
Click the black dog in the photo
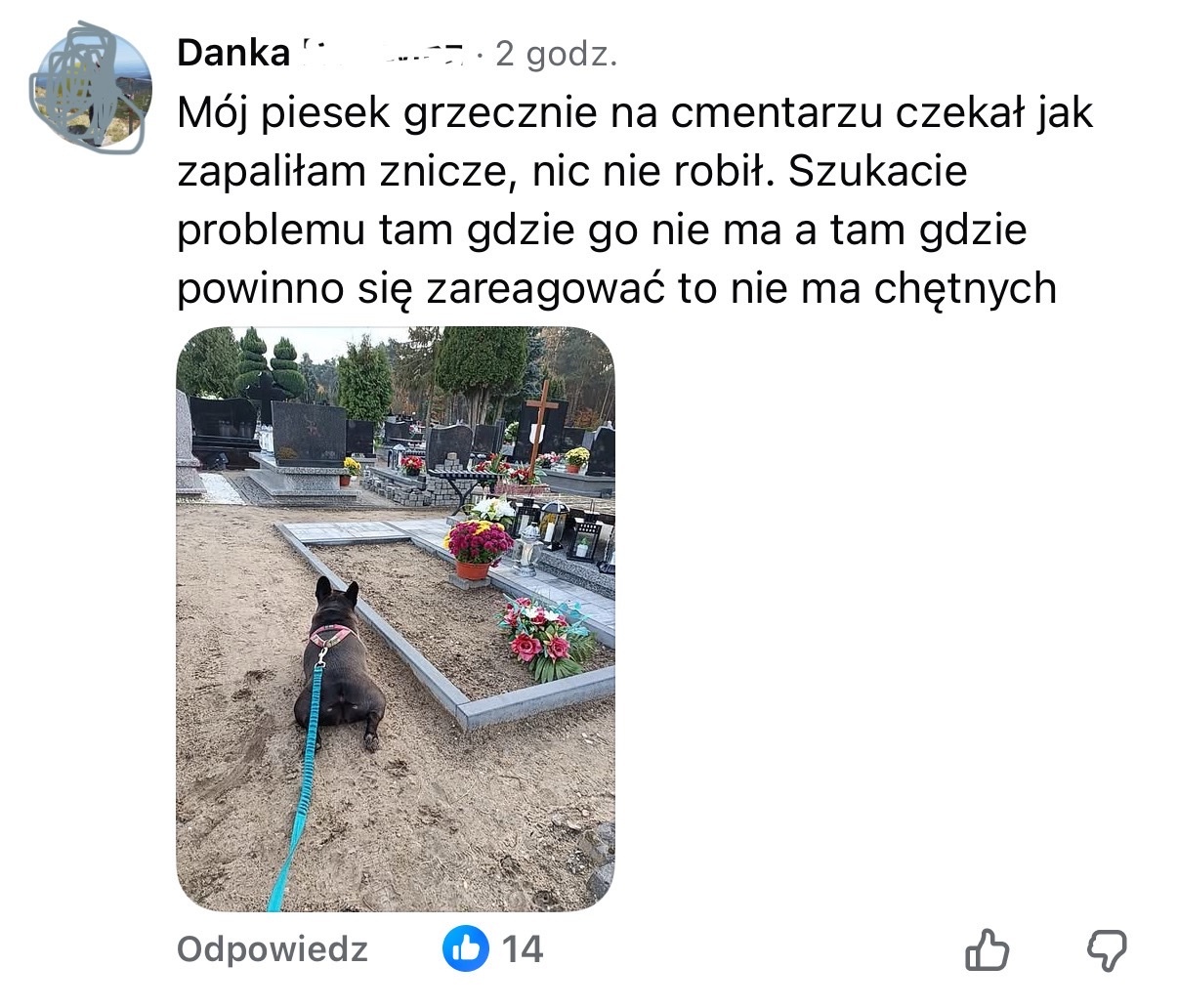(337, 667)
